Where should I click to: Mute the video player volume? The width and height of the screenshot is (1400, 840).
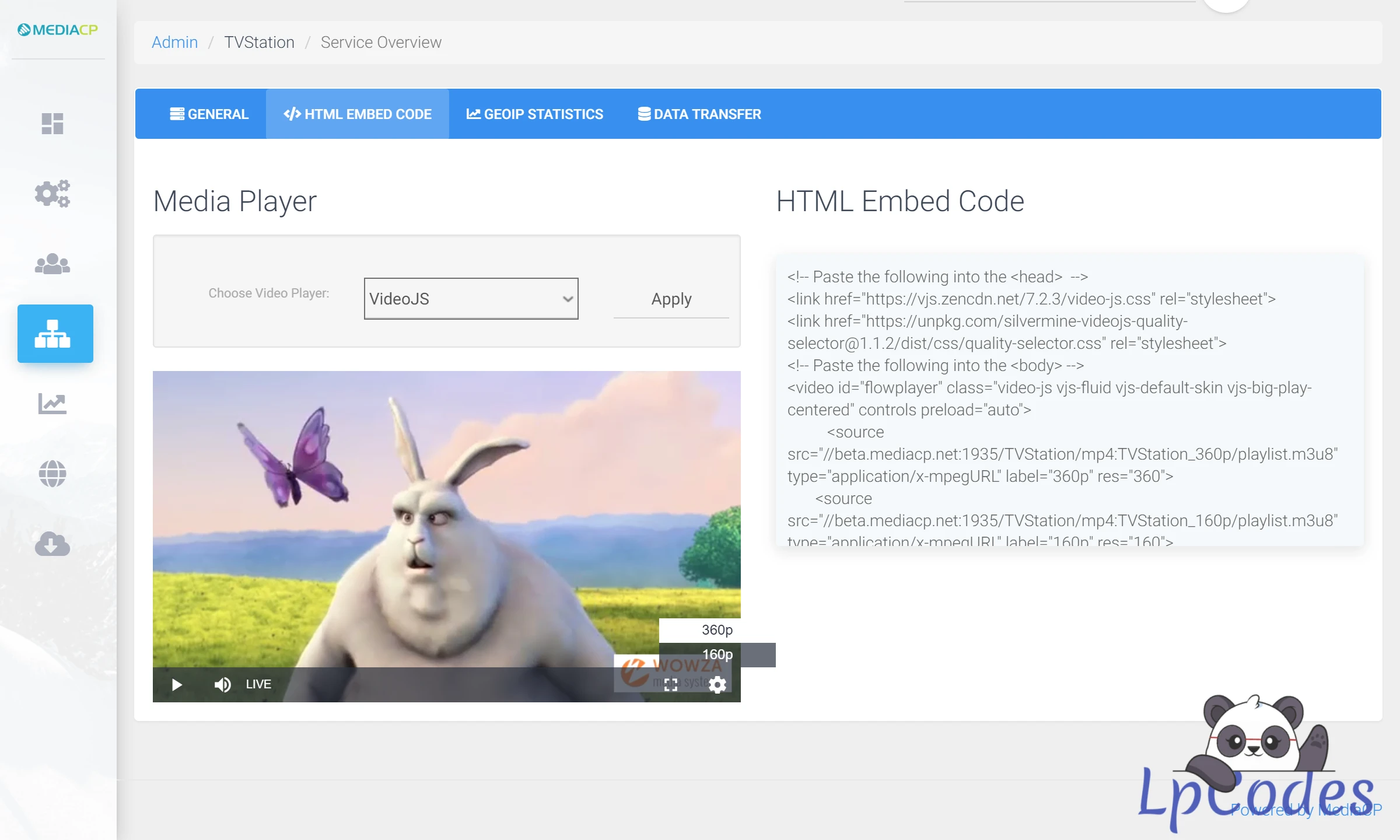[222, 684]
